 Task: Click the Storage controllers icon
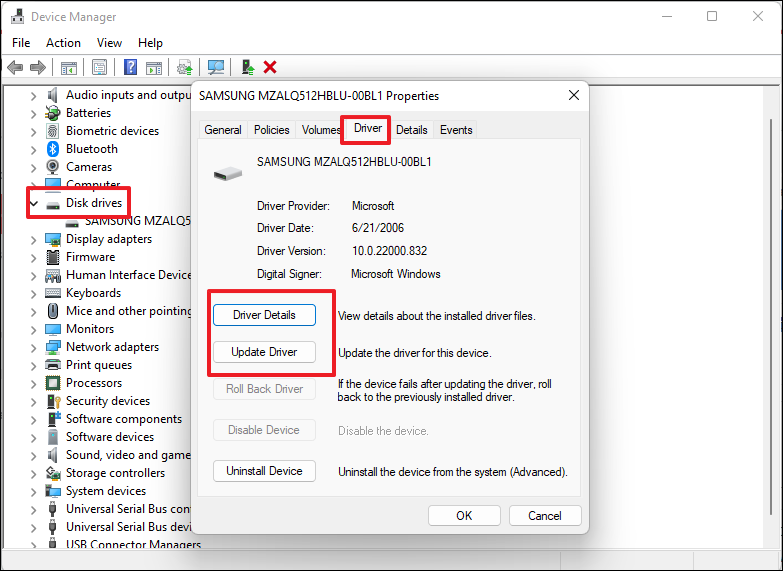point(52,473)
